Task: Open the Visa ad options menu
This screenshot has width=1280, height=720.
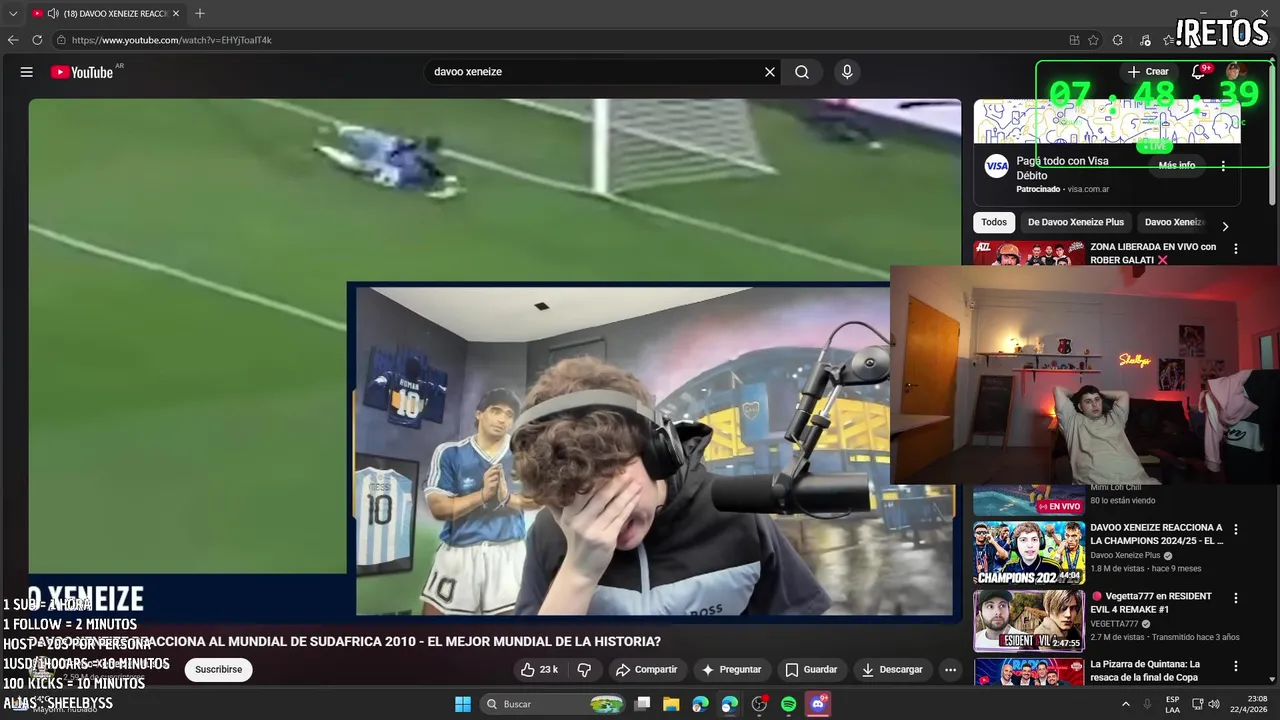Action: tap(1223, 166)
